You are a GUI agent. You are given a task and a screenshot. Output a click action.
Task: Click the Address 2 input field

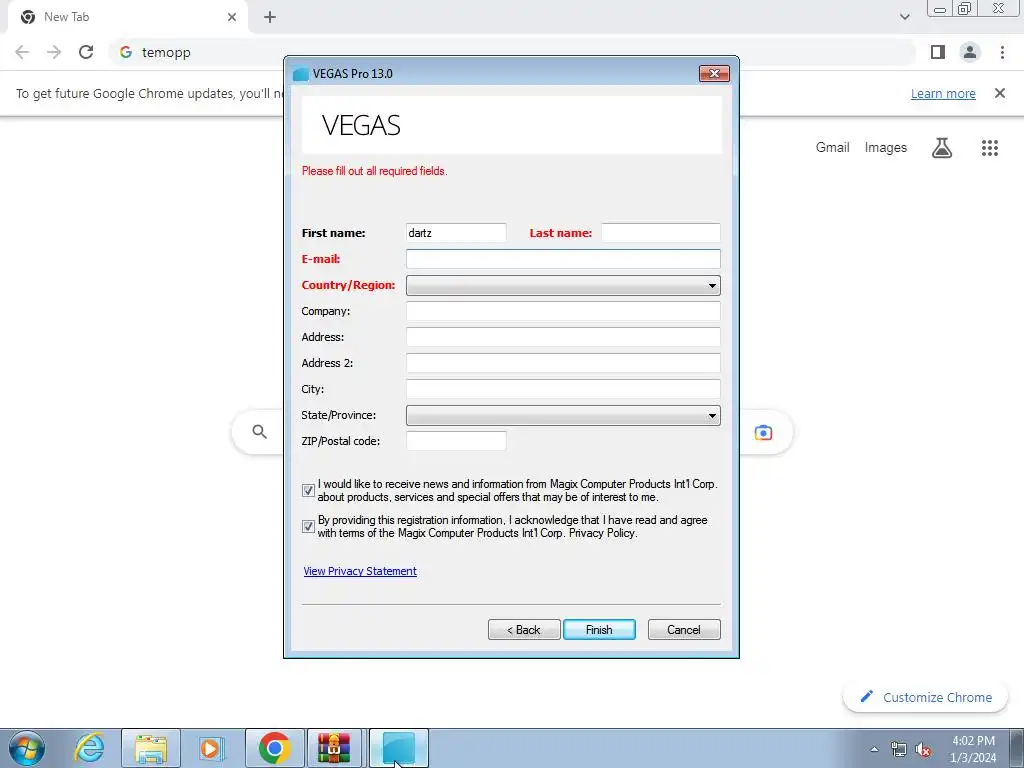click(563, 363)
